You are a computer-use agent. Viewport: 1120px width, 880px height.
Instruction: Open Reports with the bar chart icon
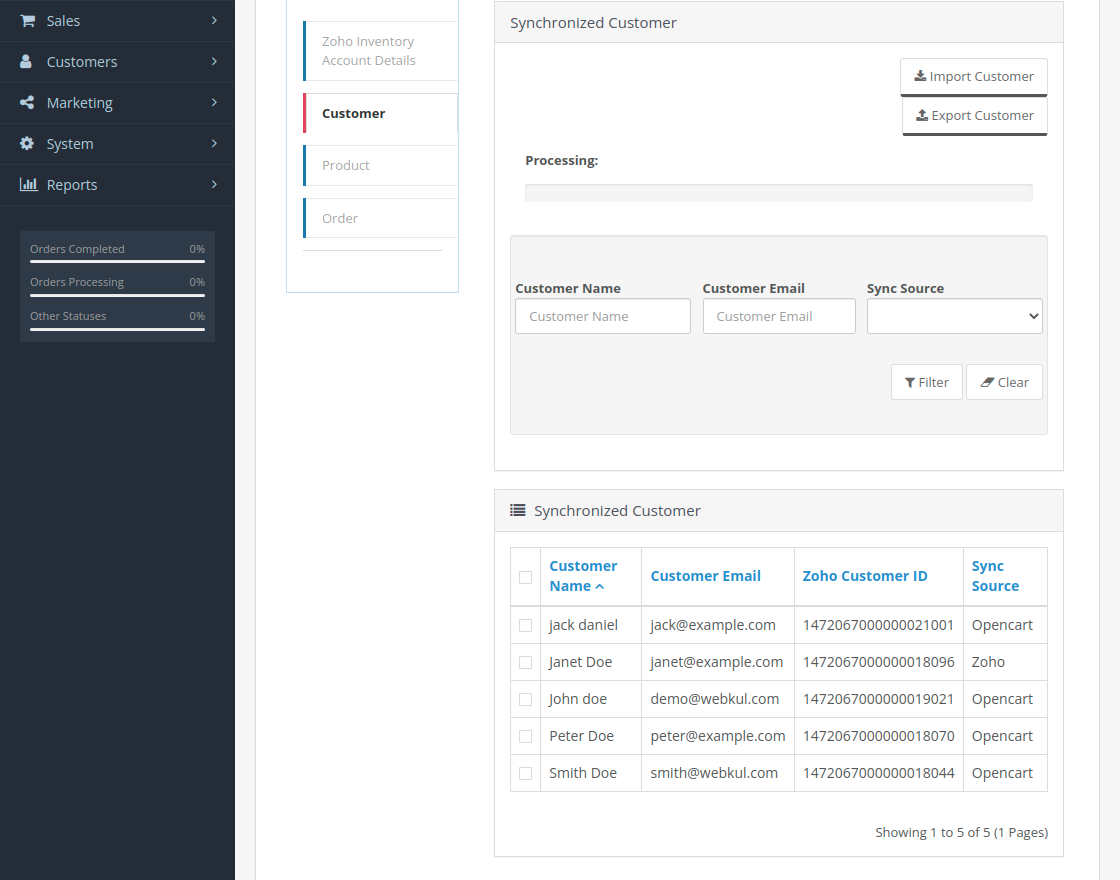pyautogui.click(x=28, y=184)
